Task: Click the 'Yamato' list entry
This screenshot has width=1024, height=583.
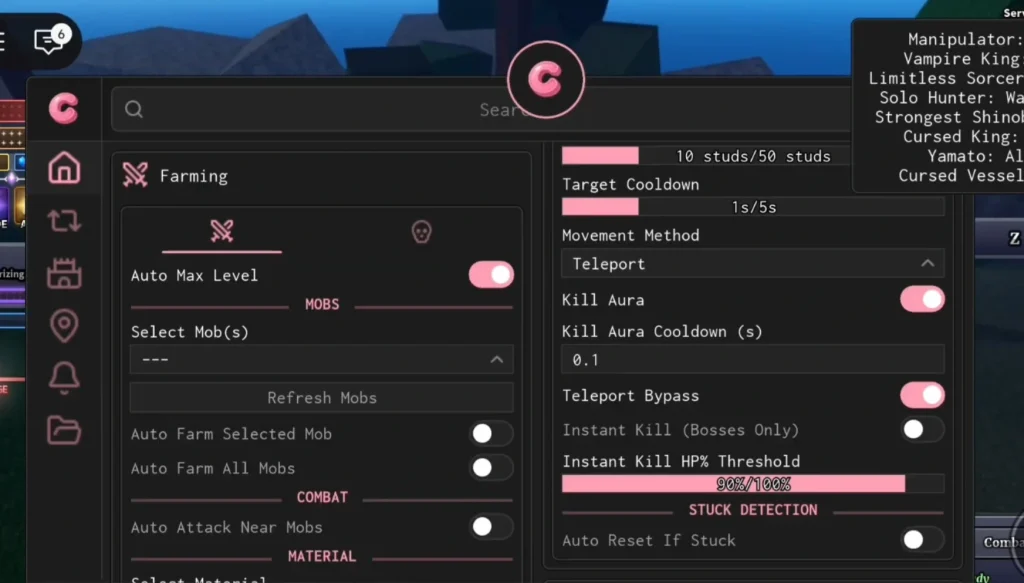Action: (x=976, y=157)
